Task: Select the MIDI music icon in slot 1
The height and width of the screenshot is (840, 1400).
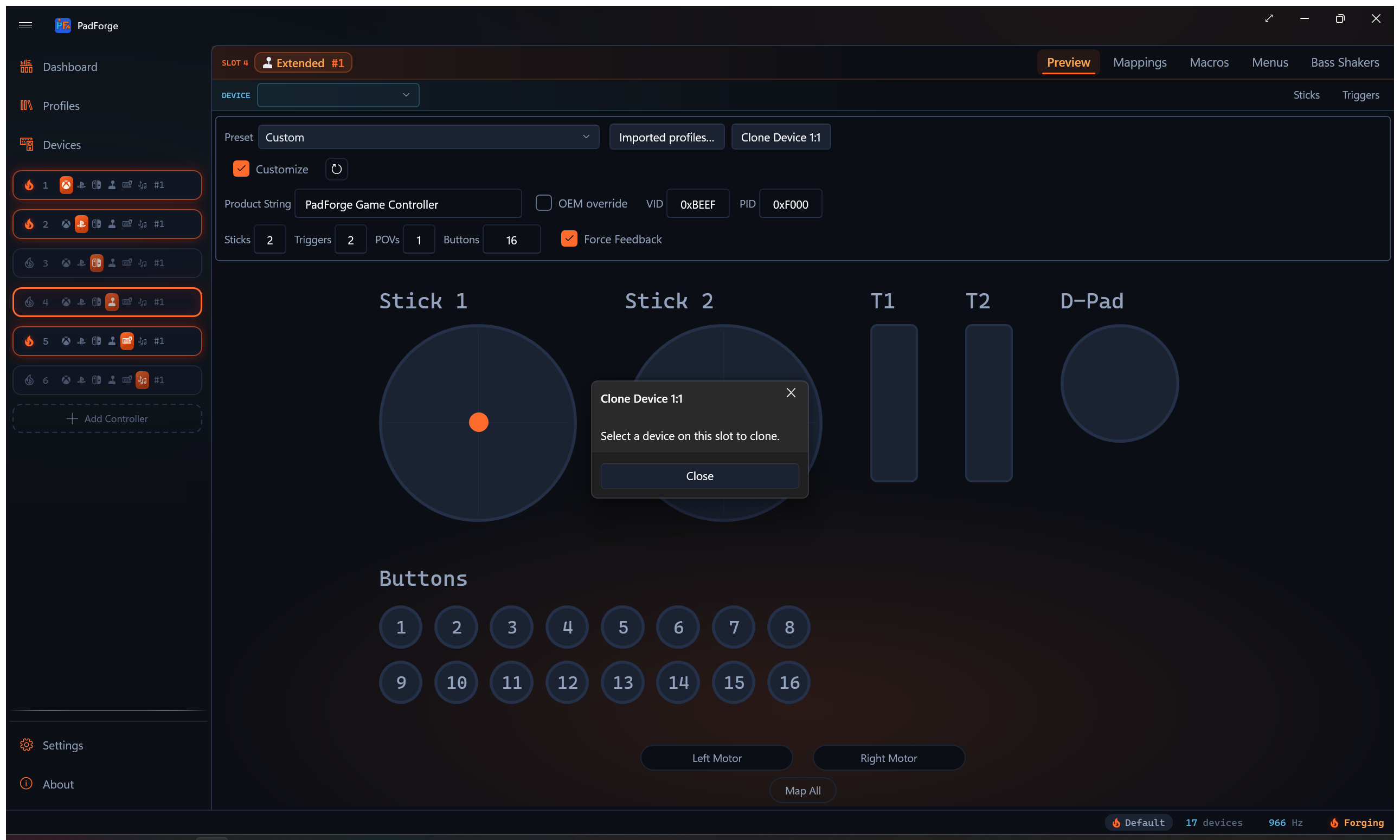Action: [x=143, y=184]
